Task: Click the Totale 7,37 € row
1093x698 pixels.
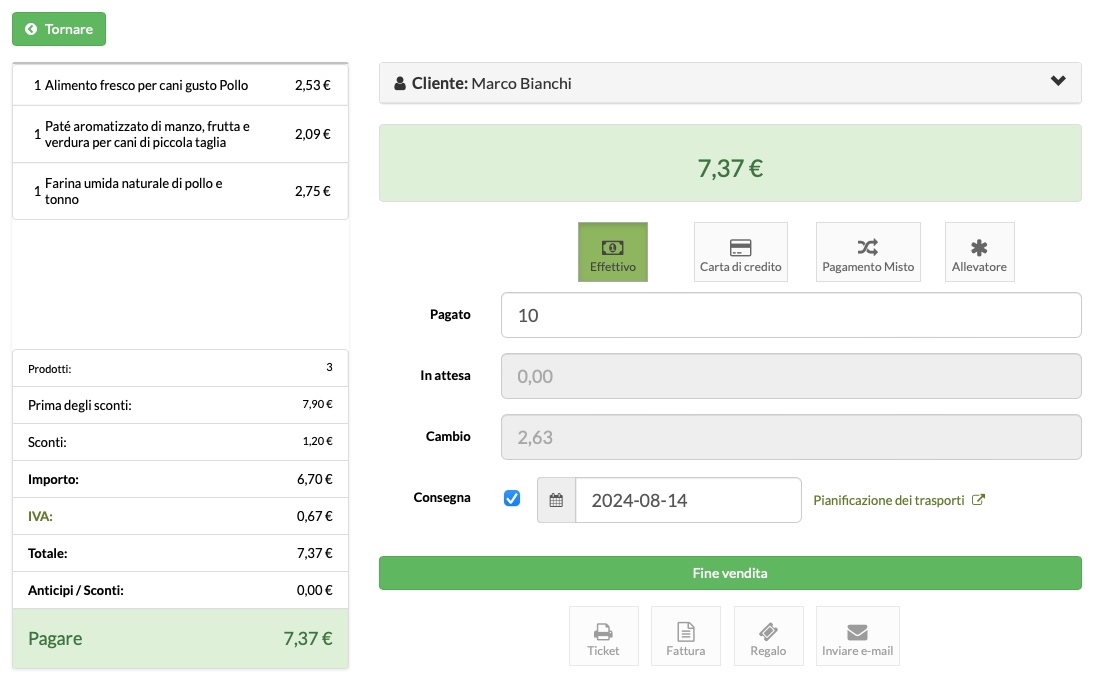Action: tap(180, 553)
